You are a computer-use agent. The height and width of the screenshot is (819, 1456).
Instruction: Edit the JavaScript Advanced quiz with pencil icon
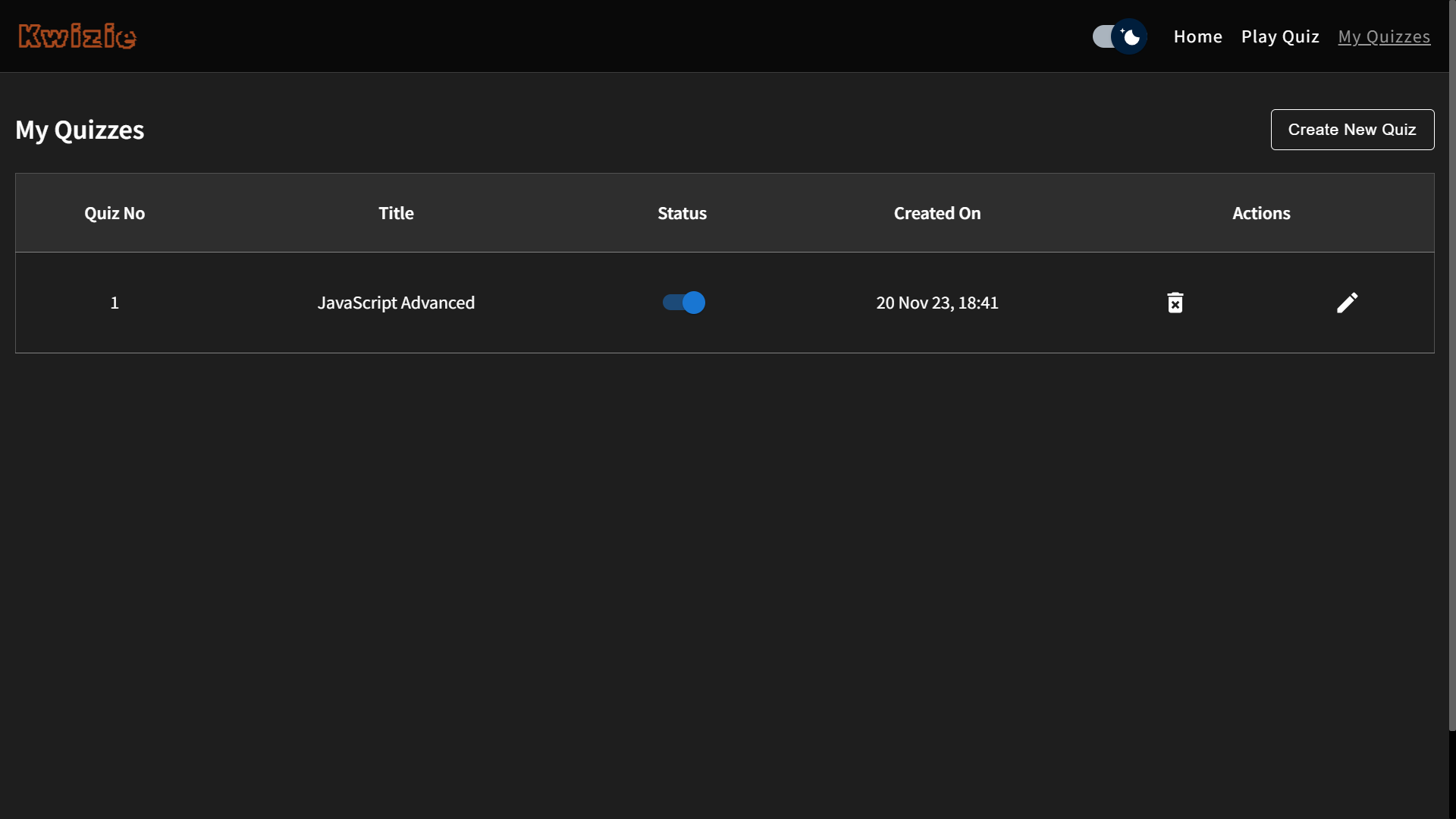point(1347,303)
